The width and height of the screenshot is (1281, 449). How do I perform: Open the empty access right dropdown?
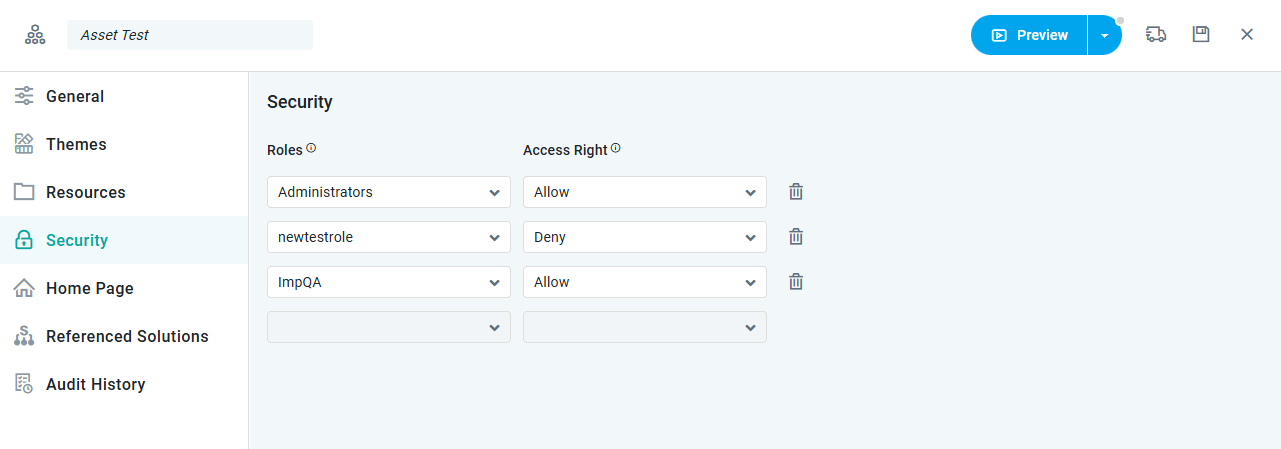pyautogui.click(x=644, y=327)
